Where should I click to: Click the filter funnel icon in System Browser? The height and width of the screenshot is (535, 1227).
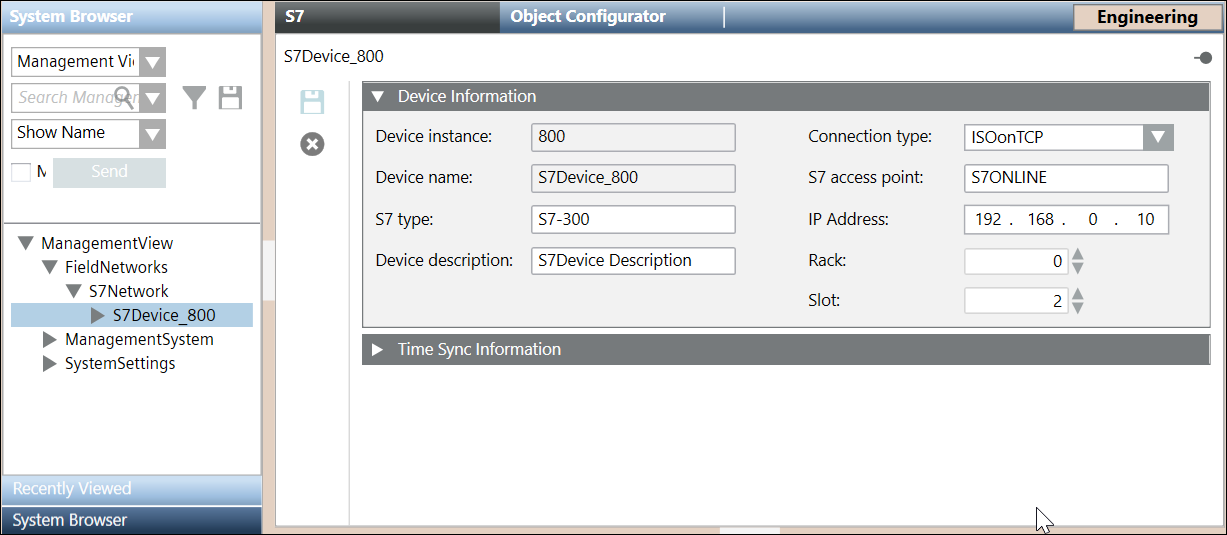click(194, 97)
